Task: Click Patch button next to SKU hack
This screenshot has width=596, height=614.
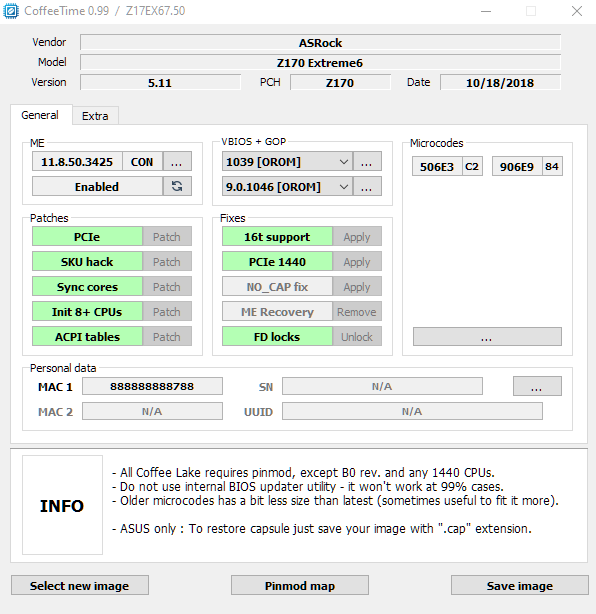Action: 167,262
